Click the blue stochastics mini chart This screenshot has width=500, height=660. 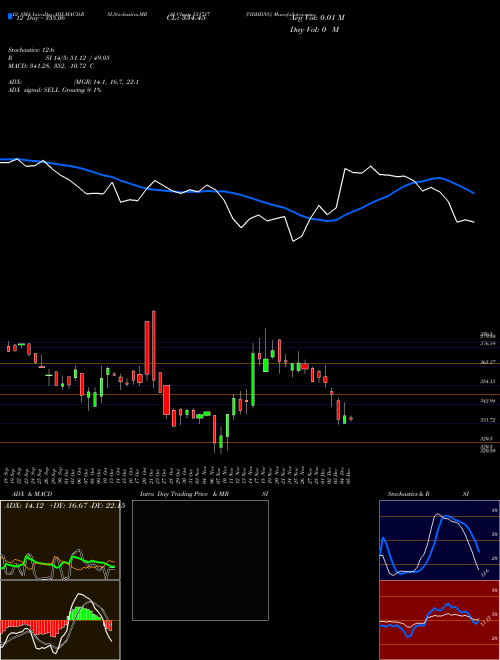point(439,540)
